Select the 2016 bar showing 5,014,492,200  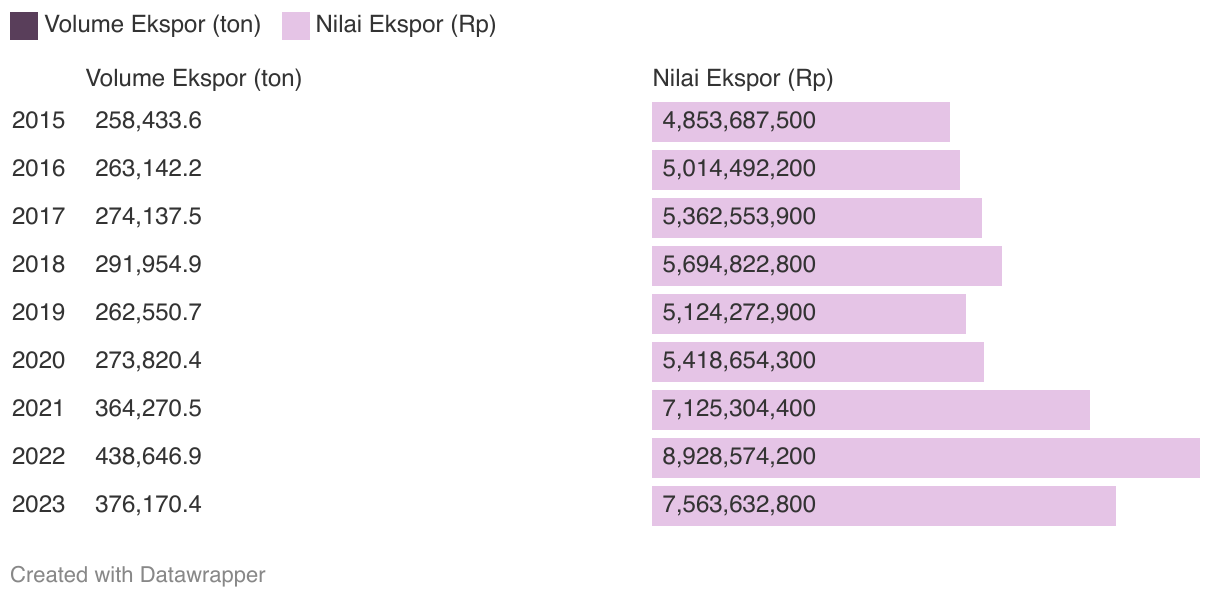coord(806,170)
